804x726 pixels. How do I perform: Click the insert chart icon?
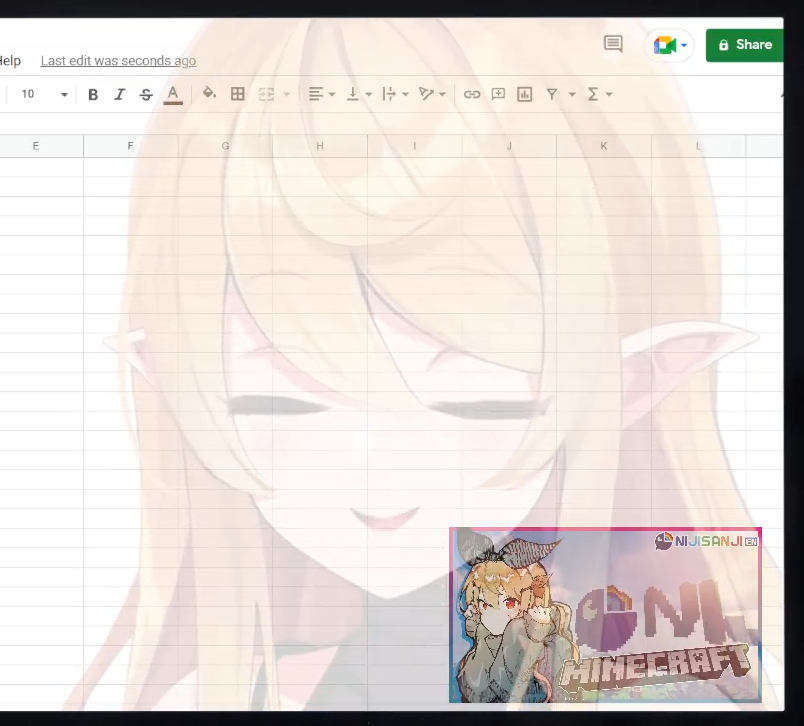[x=524, y=94]
